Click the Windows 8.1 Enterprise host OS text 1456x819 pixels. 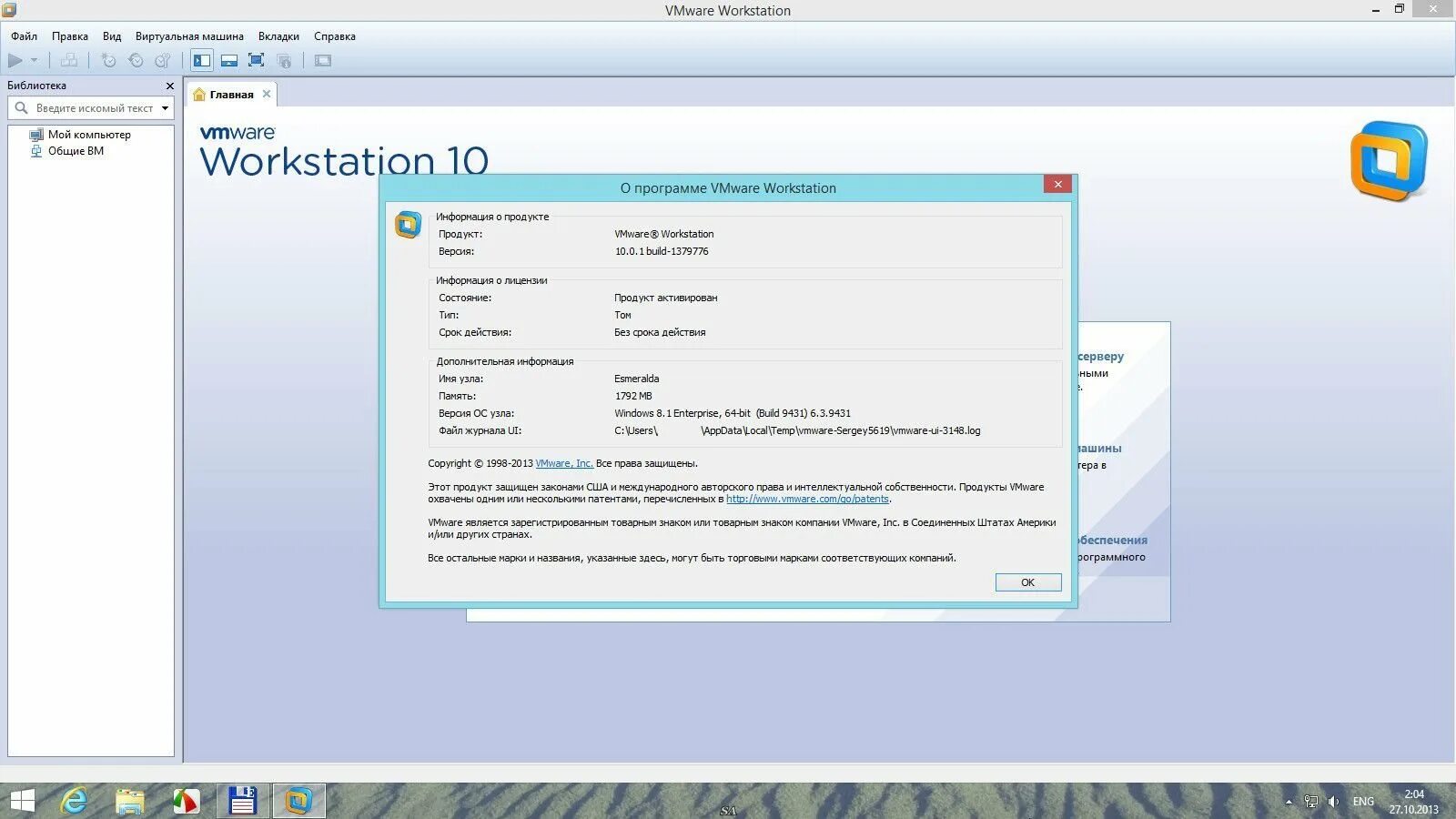[x=733, y=413]
